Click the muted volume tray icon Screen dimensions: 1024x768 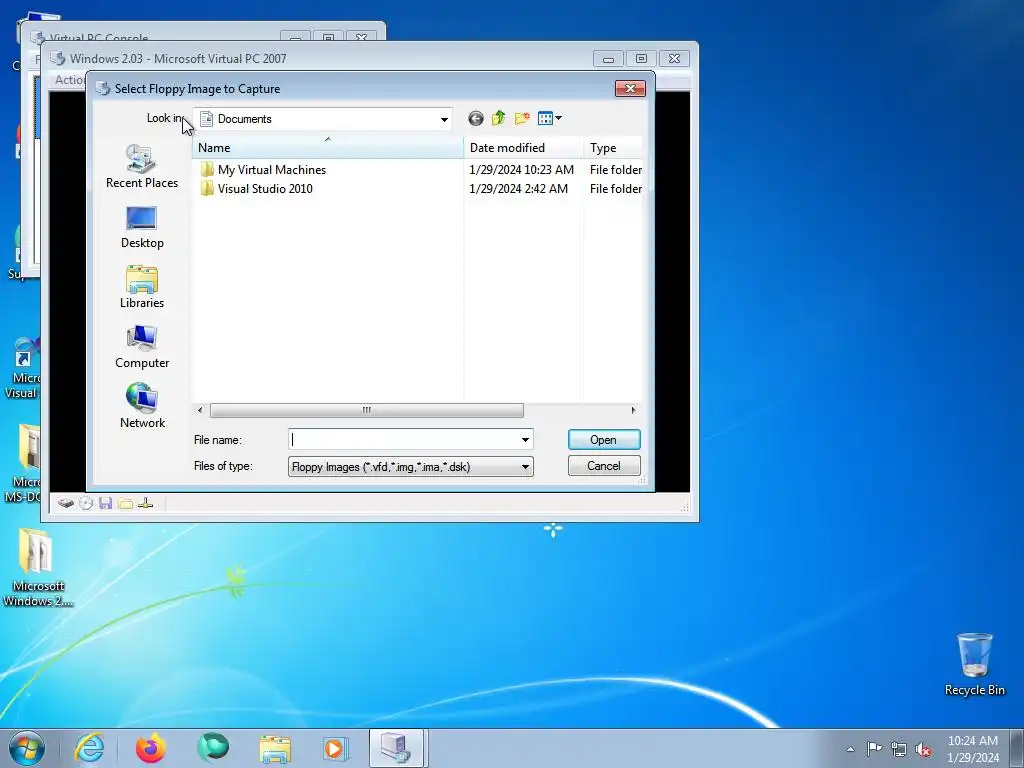[x=923, y=749]
